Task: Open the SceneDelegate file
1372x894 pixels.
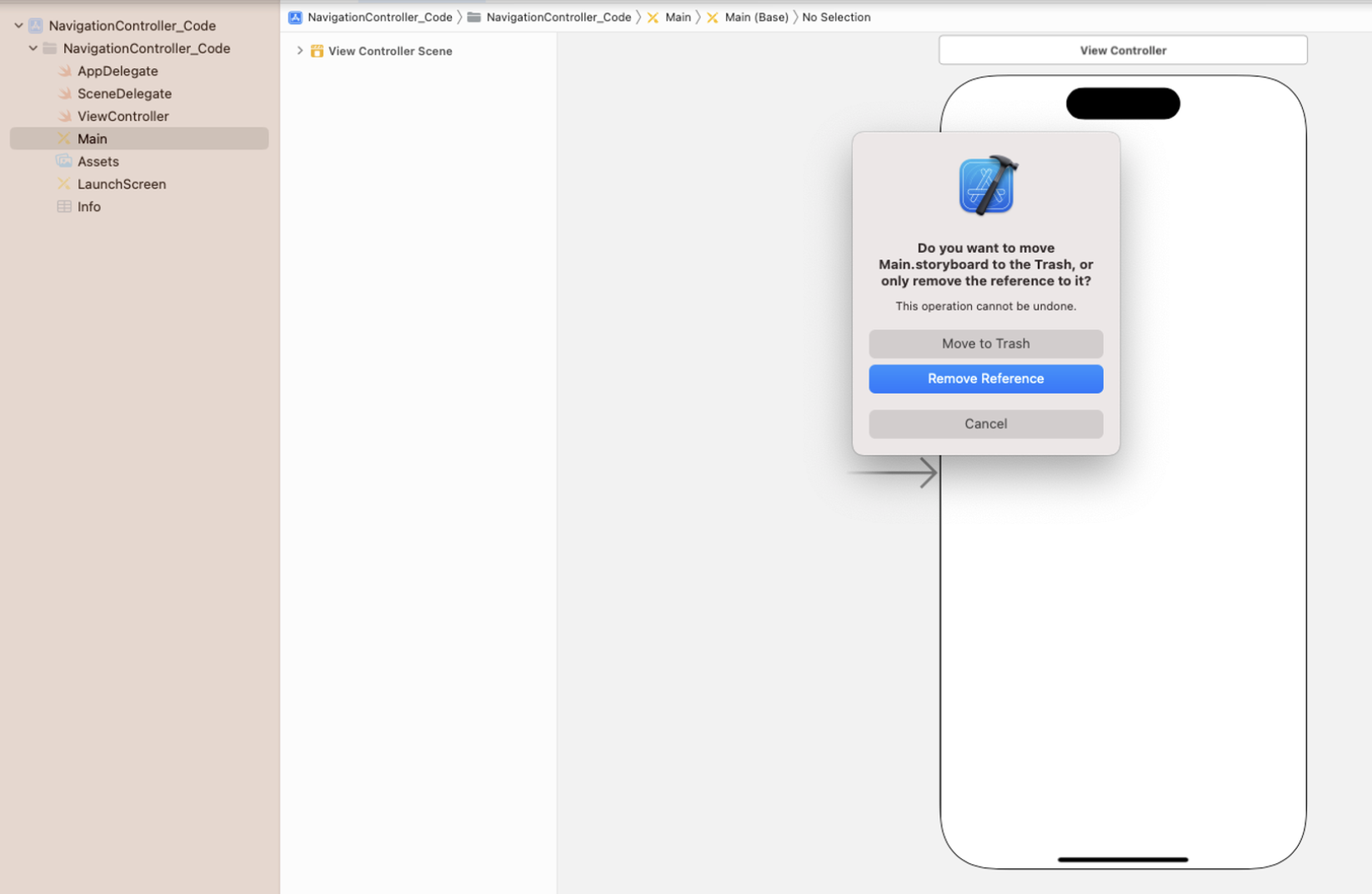Action: click(124, 93)
